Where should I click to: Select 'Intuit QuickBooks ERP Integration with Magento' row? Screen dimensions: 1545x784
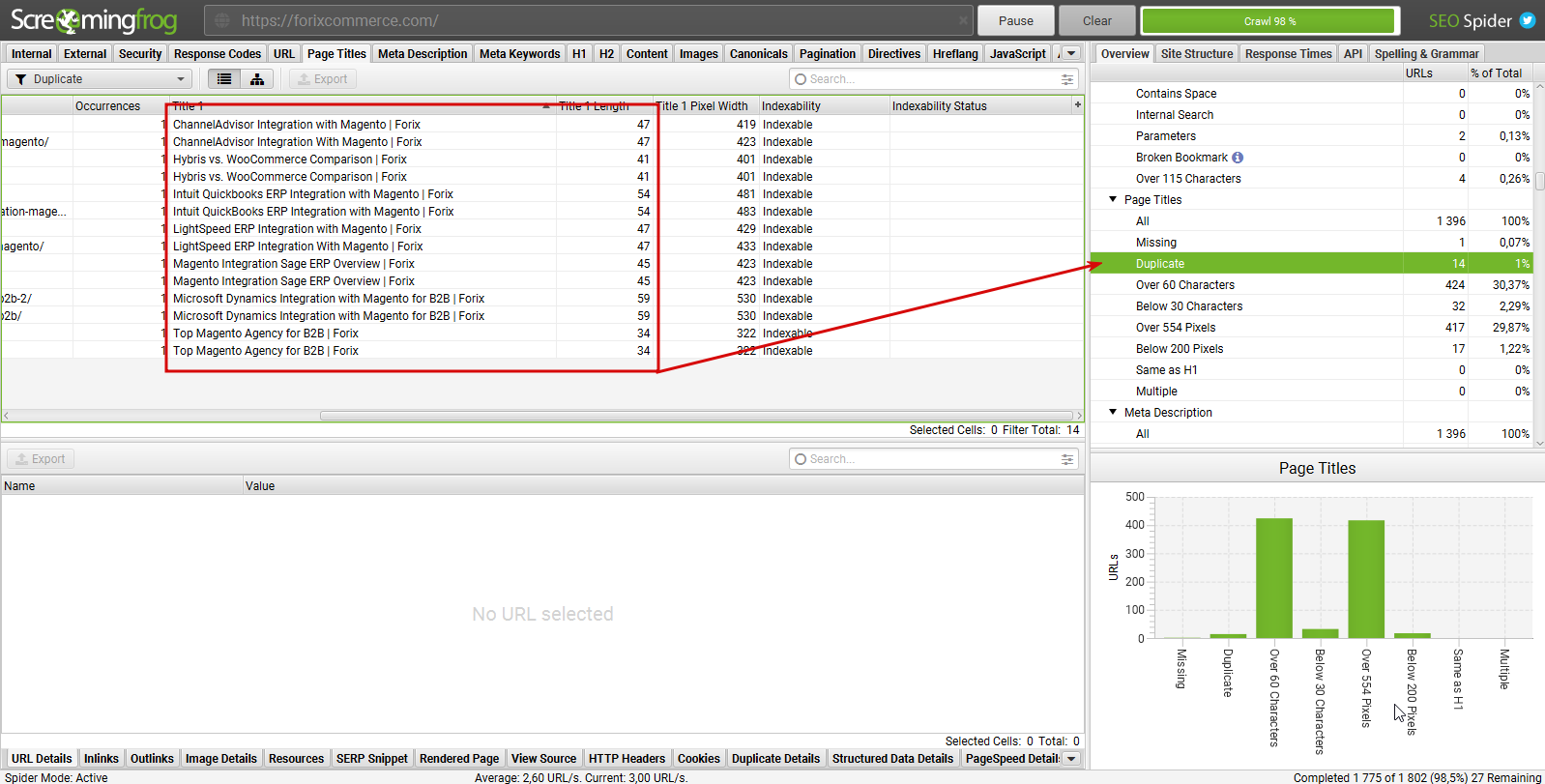click(x=541, y=212)
